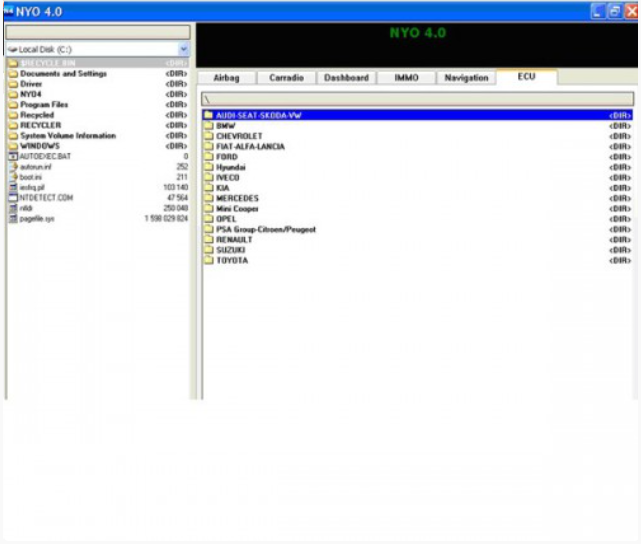Restore down the NYO 4.0 window
The image size is (641, 544).
[x=614, y=11]
